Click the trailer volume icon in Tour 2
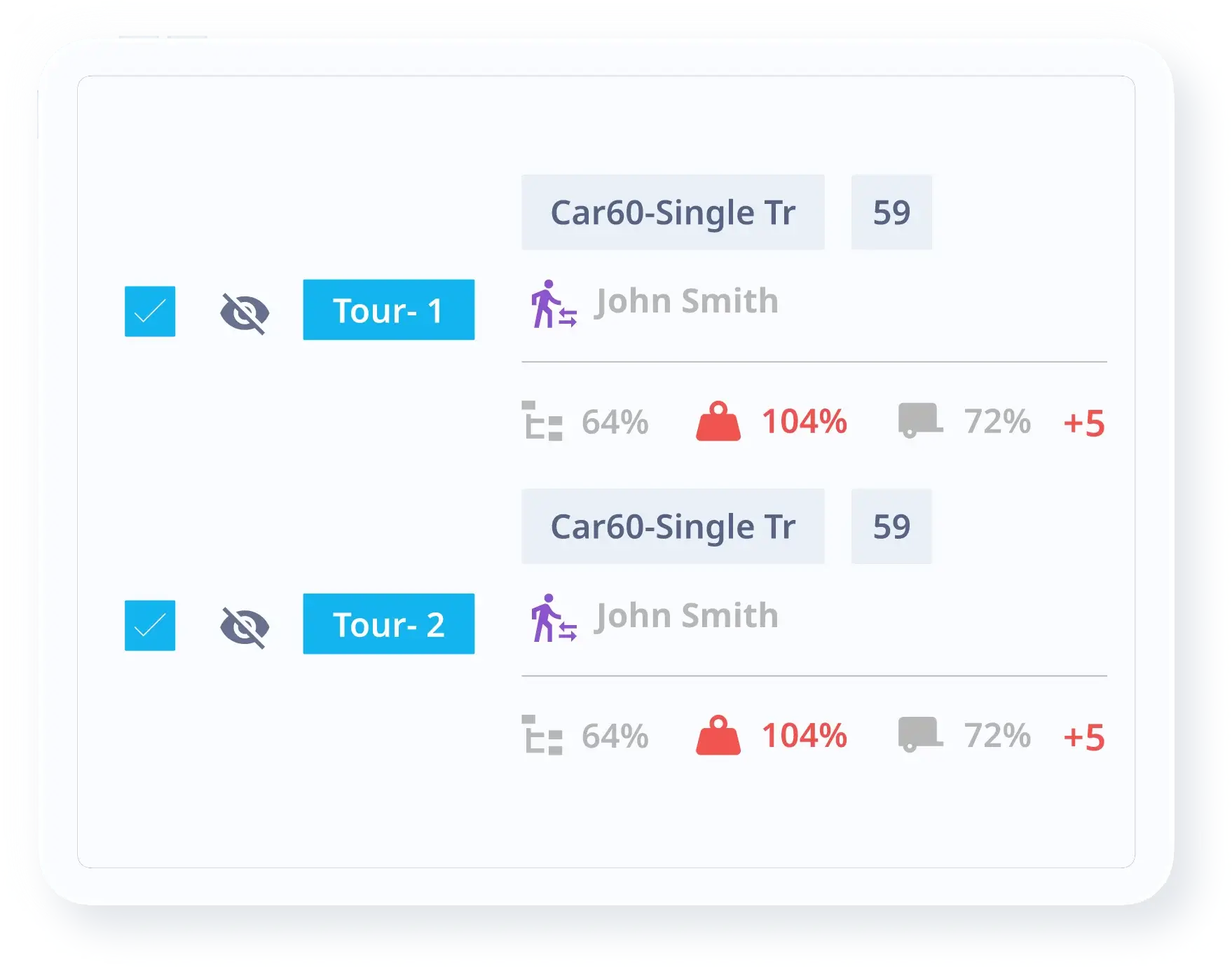The height and width of the screenshot is (967, 1232). [919, 734]
